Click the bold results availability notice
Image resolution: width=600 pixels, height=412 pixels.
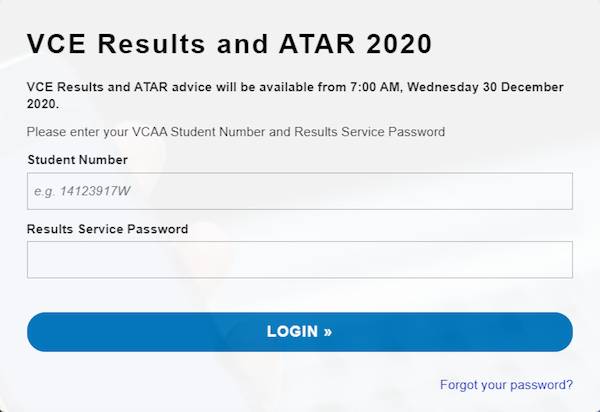295,95
